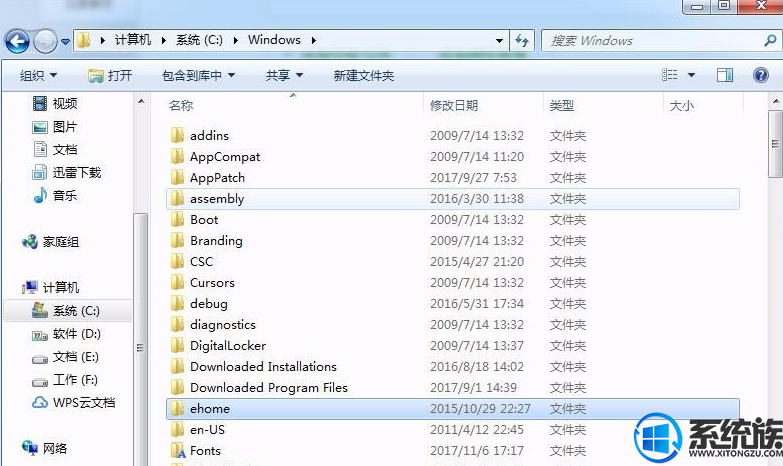Image resolution: width=783 pixels, height=466 pixels.
Task: Click the file list scrollbar thumb
Action: 776,144
